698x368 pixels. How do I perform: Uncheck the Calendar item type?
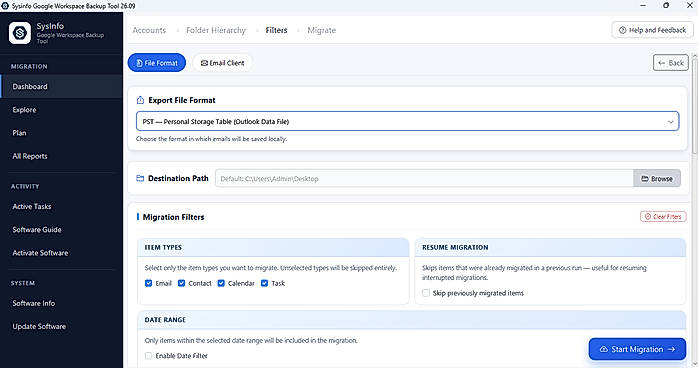pos(221,283)
